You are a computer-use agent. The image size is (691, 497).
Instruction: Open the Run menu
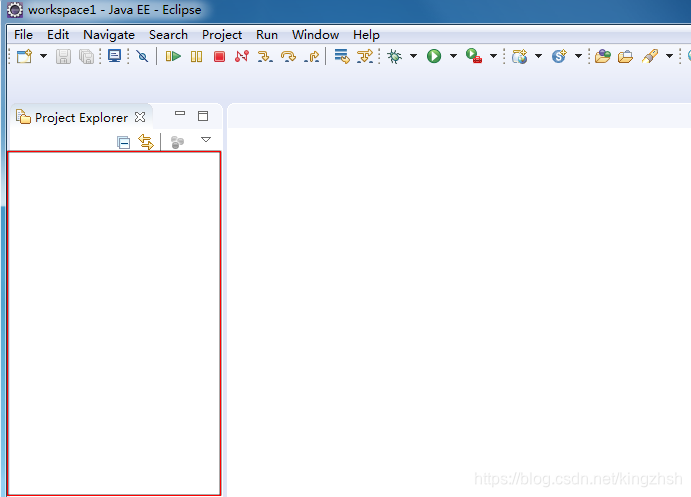coord(267,35)
